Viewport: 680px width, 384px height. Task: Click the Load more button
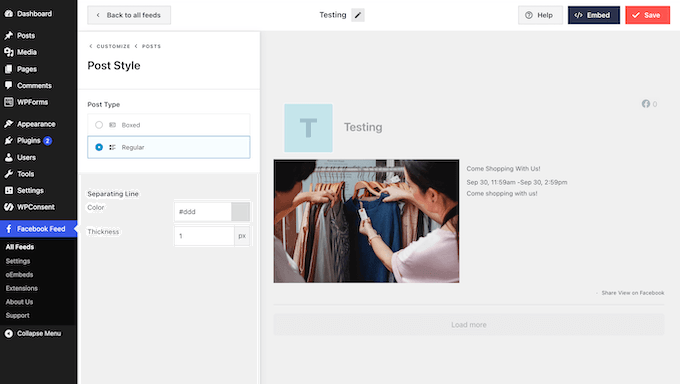(468, 325)
